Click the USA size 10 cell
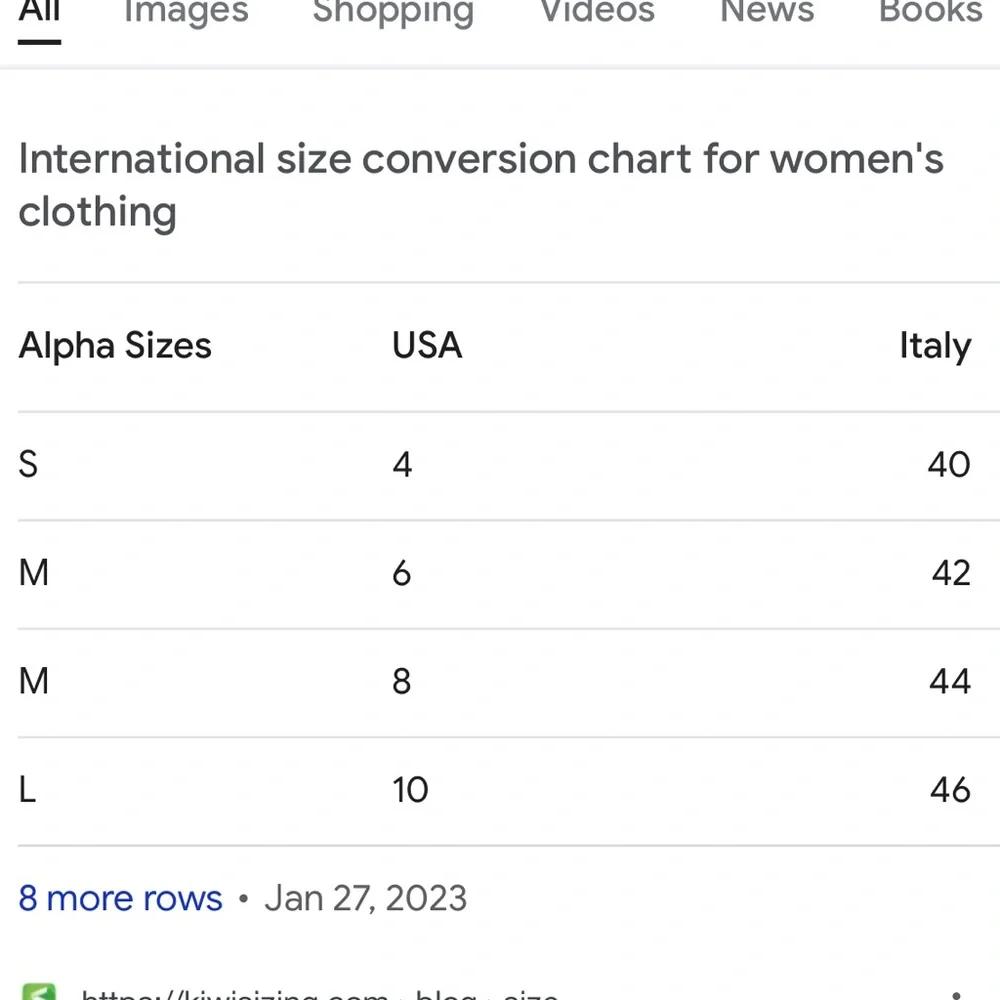Screen dimensions: 1000x1000 click(x=410, y=790)
